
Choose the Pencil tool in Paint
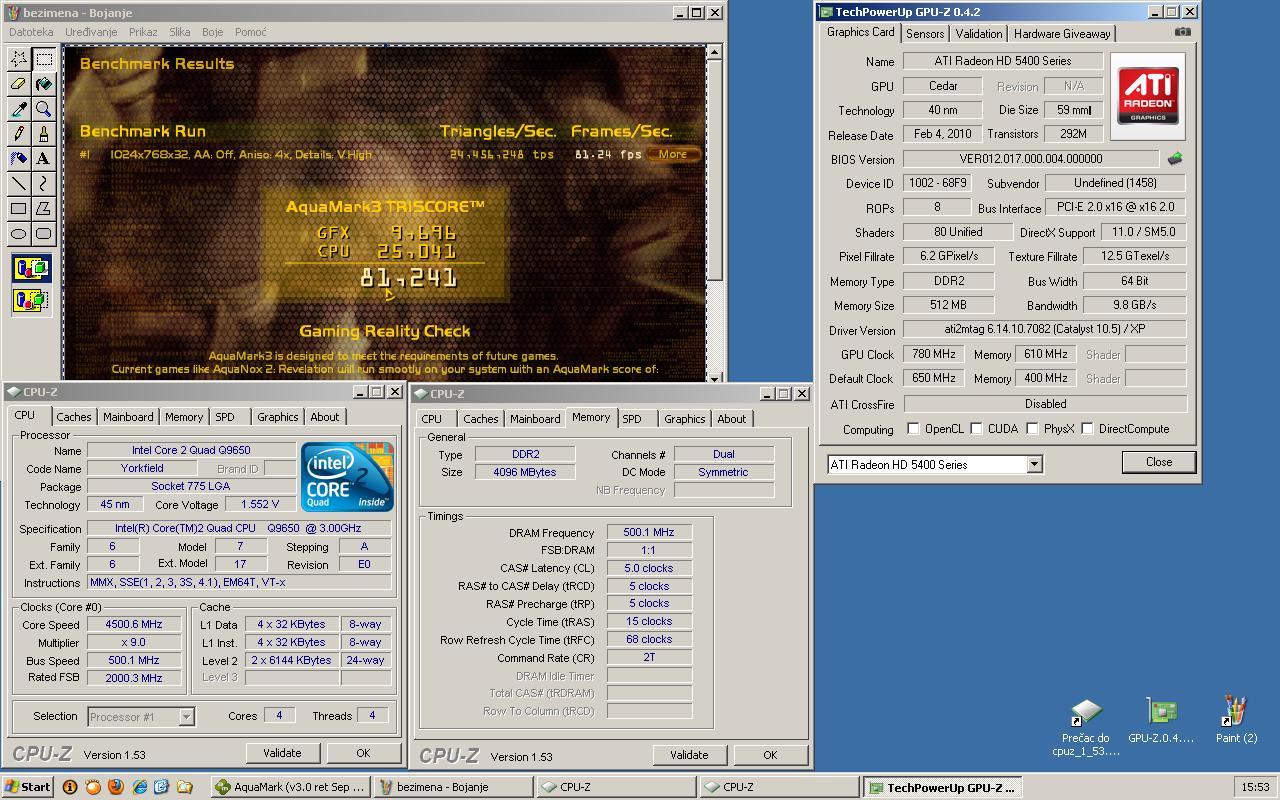[x=19, y=134]
